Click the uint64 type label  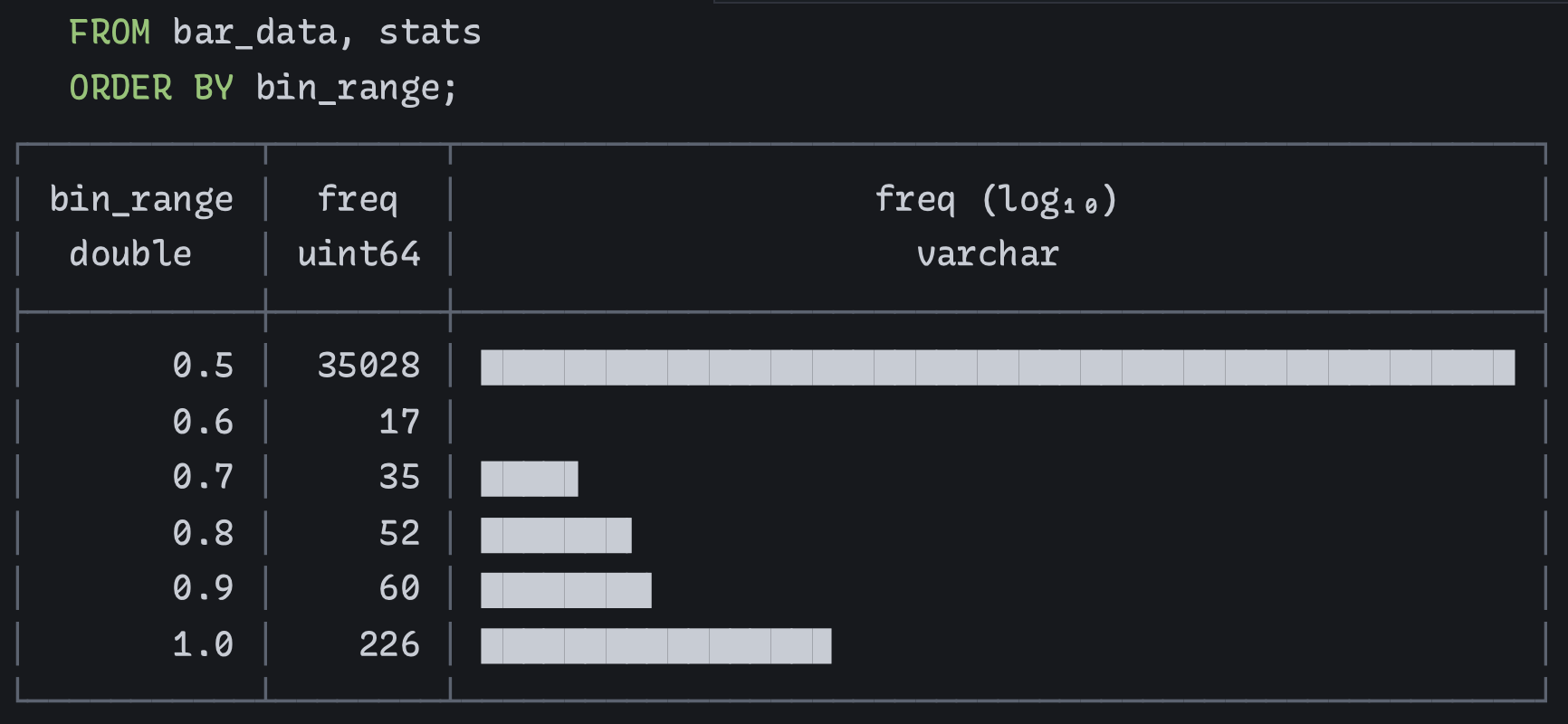click(359, 254)
